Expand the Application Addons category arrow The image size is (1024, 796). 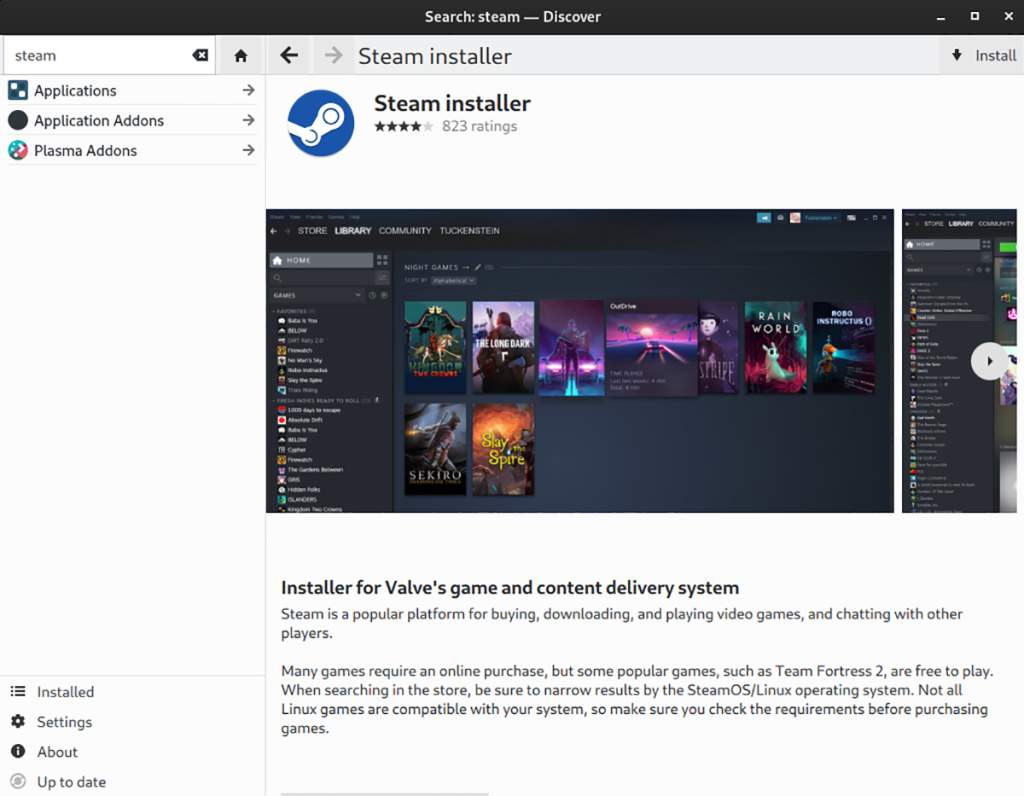248,121
